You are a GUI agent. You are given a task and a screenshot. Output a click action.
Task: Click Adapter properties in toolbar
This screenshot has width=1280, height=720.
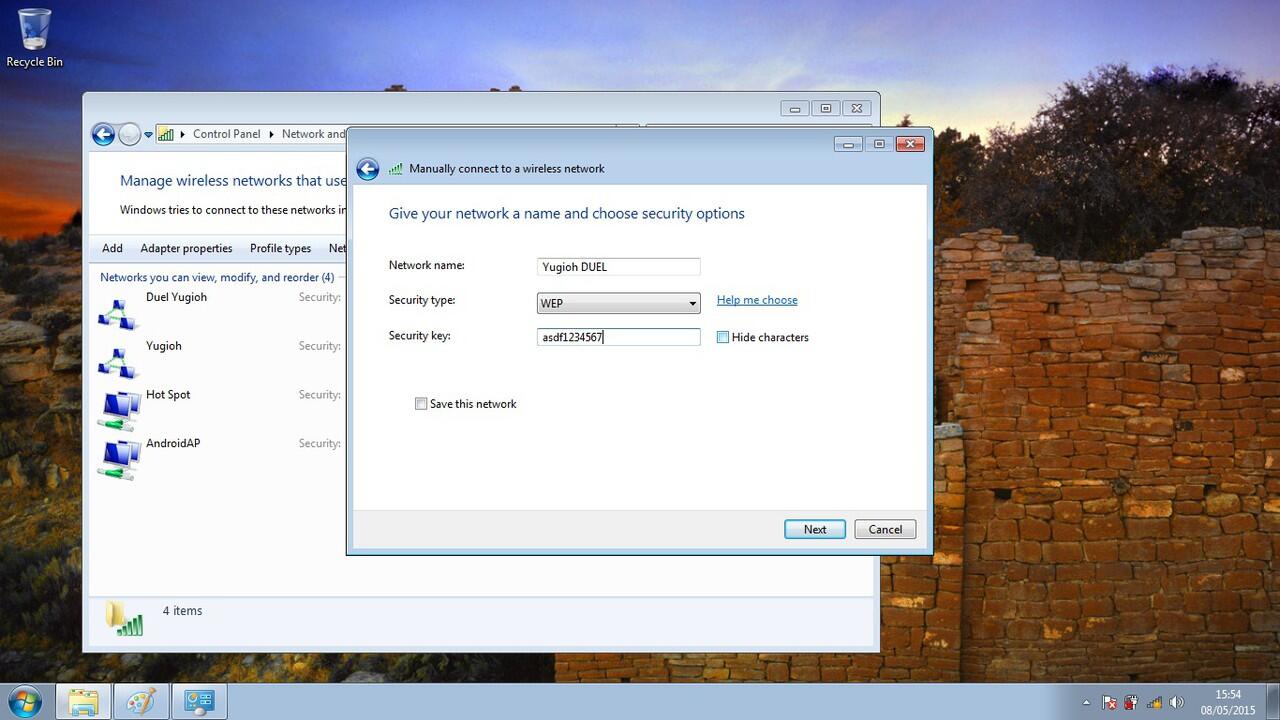(186, 248)
